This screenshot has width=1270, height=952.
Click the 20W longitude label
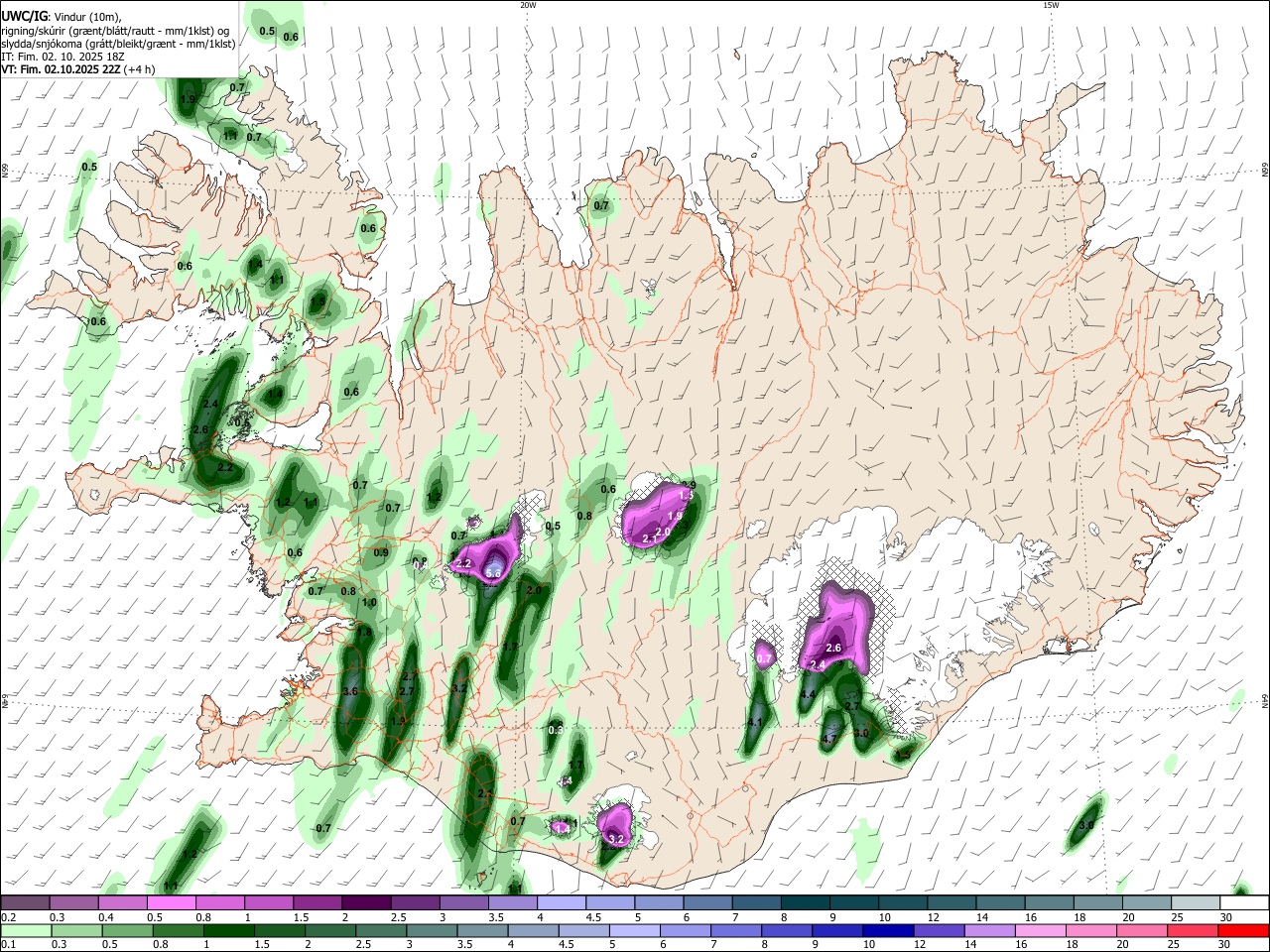(528, 5)
